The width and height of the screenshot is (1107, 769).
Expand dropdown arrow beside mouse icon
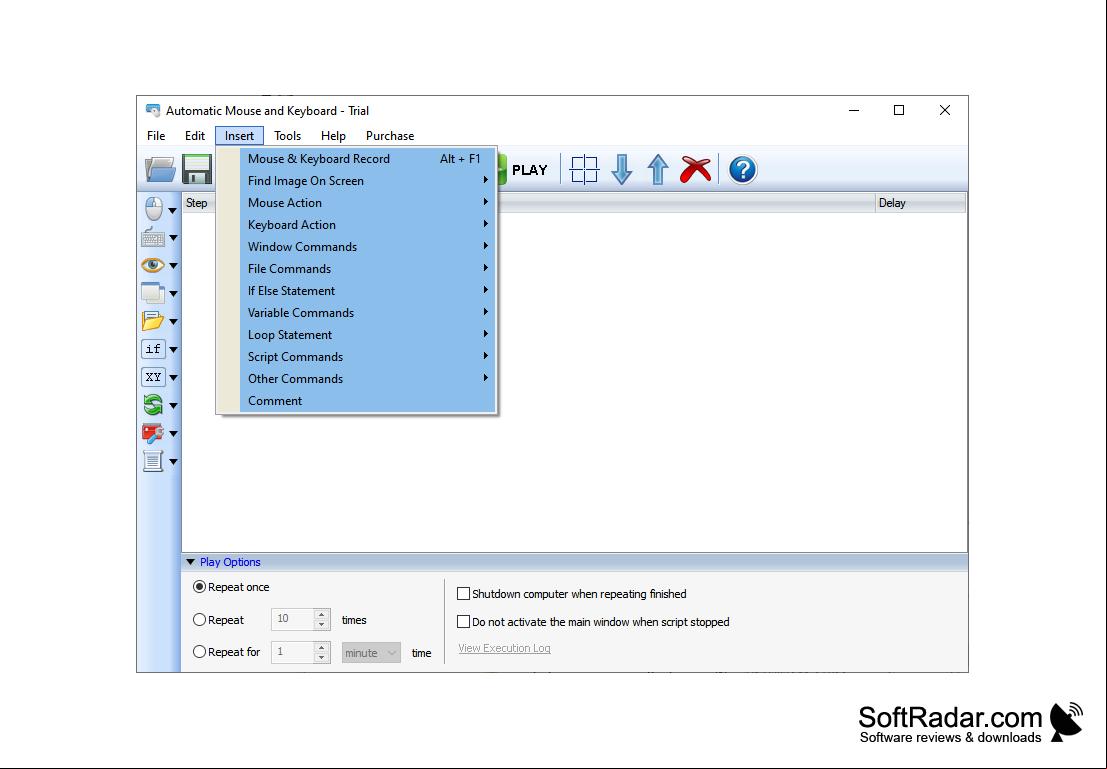pyautogui.click(x=172, y=210)
